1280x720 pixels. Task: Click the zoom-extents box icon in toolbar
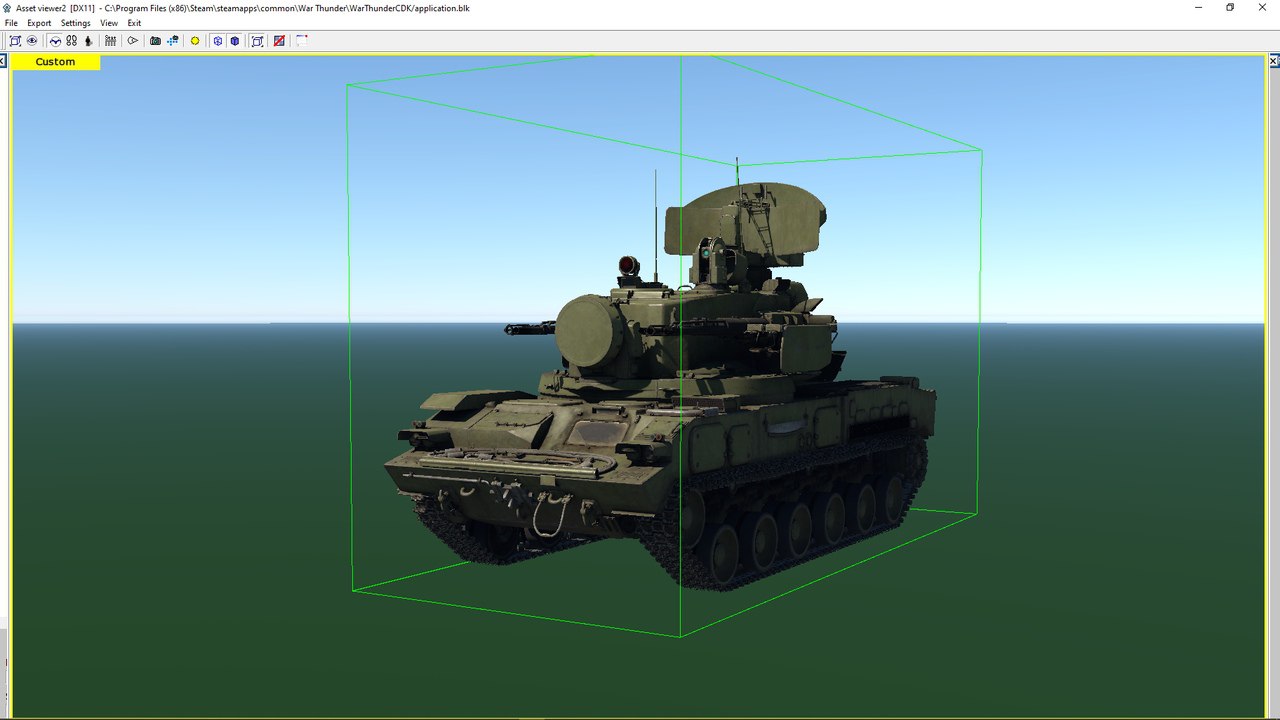point(15,41)
